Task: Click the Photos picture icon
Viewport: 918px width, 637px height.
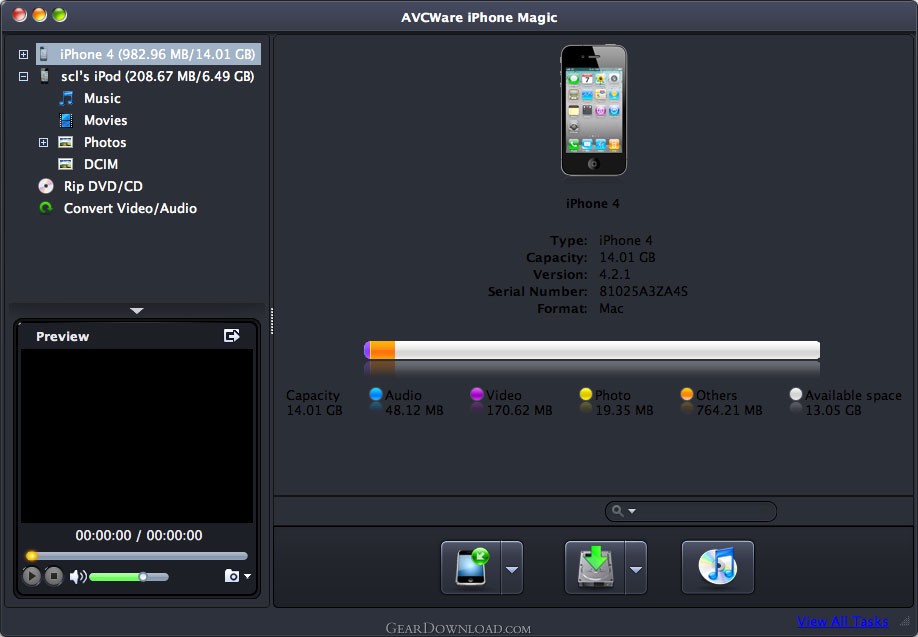Action: click(x=66, y=142)
